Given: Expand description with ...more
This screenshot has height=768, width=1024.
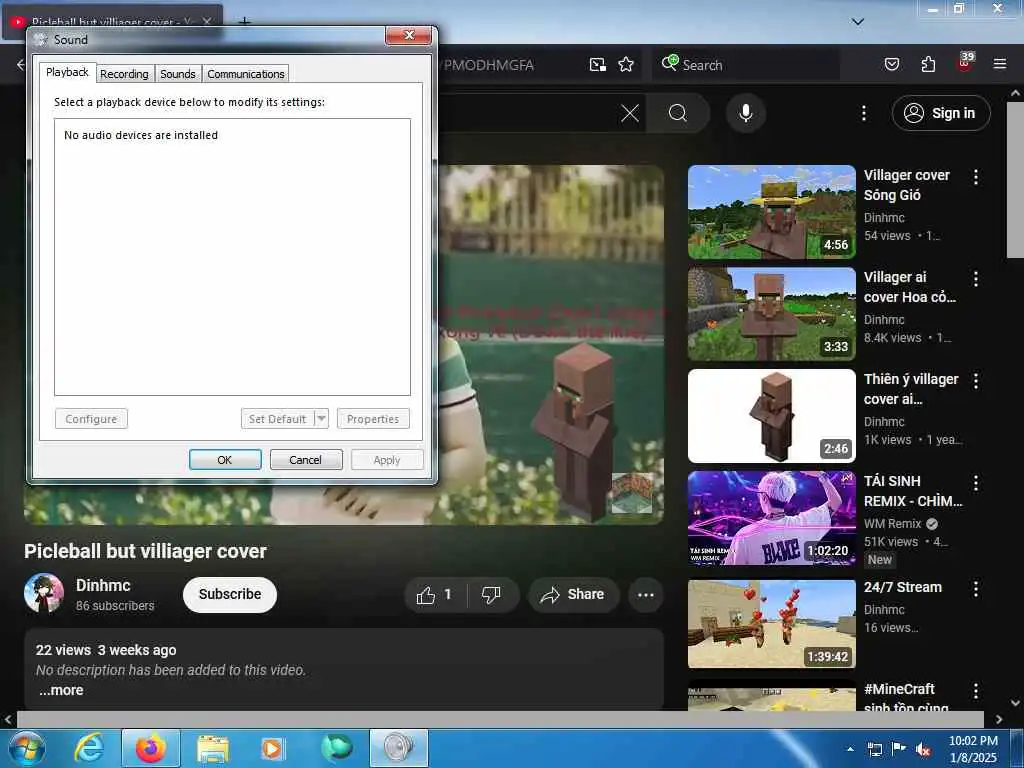Looking at the screenshot, I should tap(61, 690).
